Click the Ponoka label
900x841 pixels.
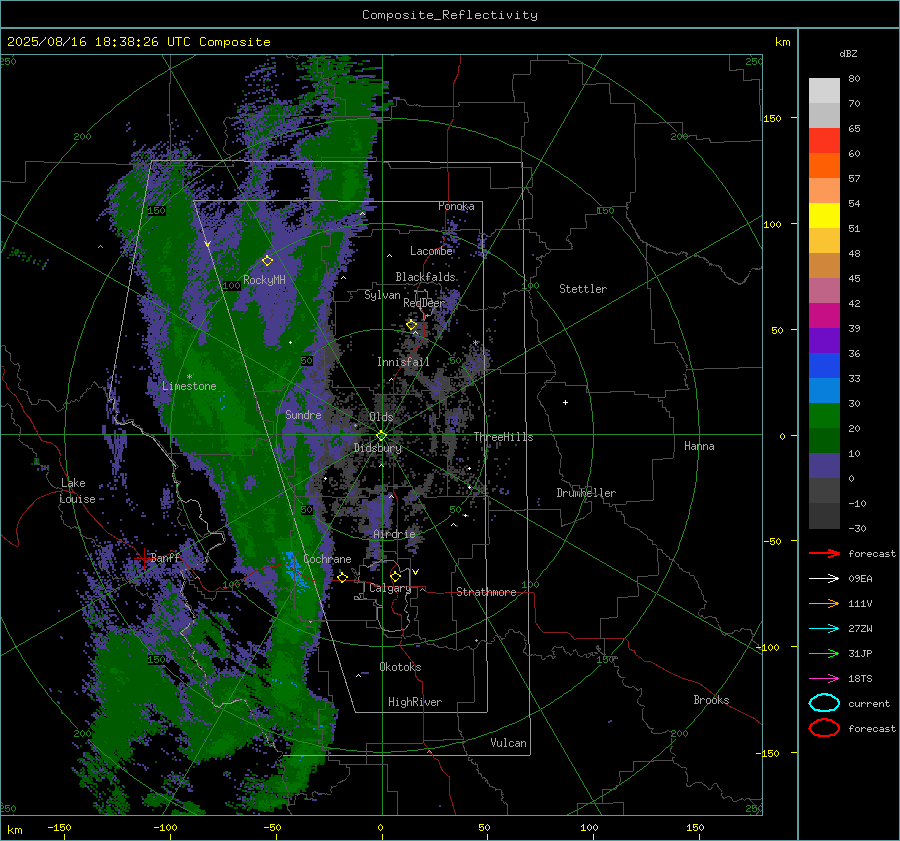pos(456,206)
